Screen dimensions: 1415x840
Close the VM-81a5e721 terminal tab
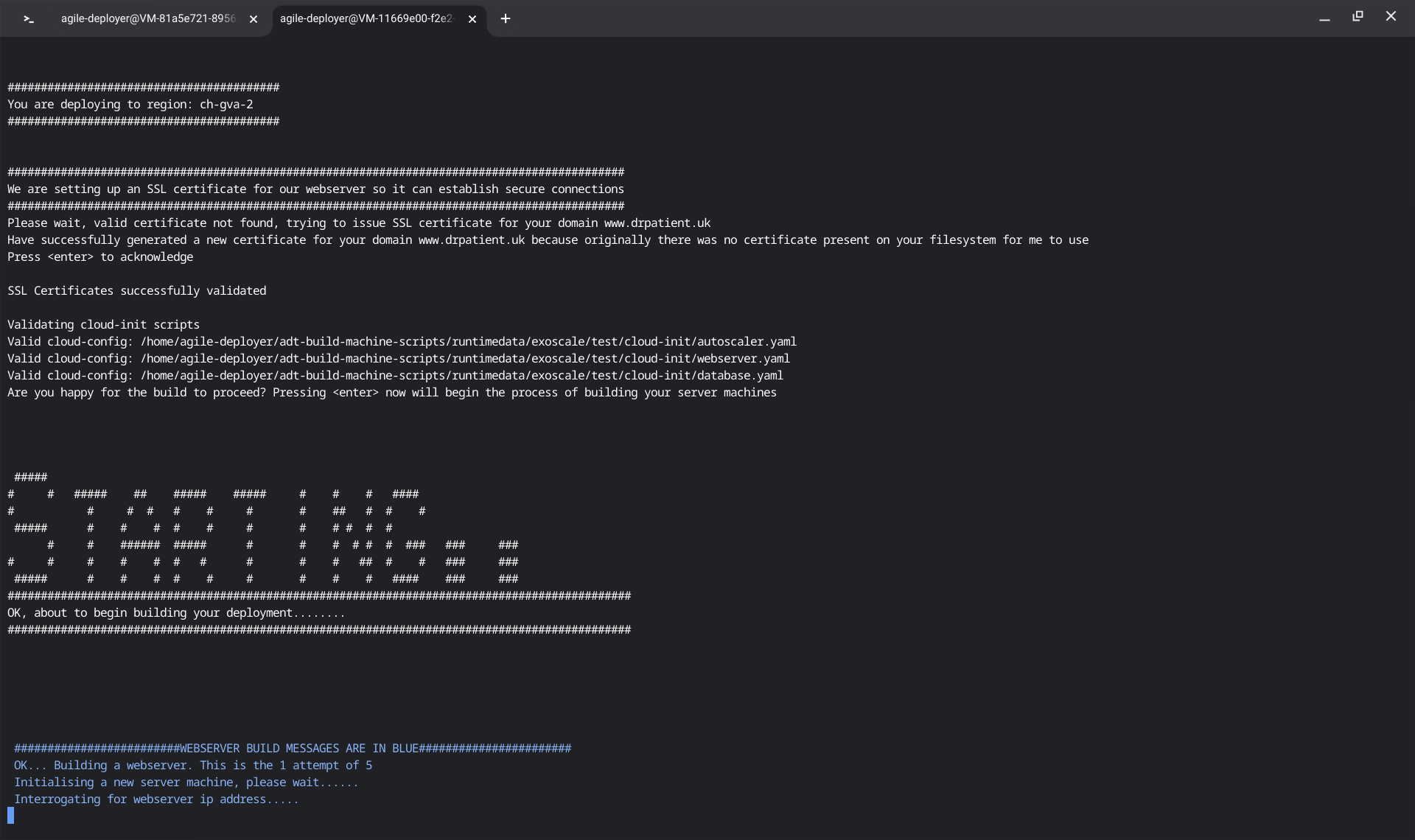click(x=254, y=19)
